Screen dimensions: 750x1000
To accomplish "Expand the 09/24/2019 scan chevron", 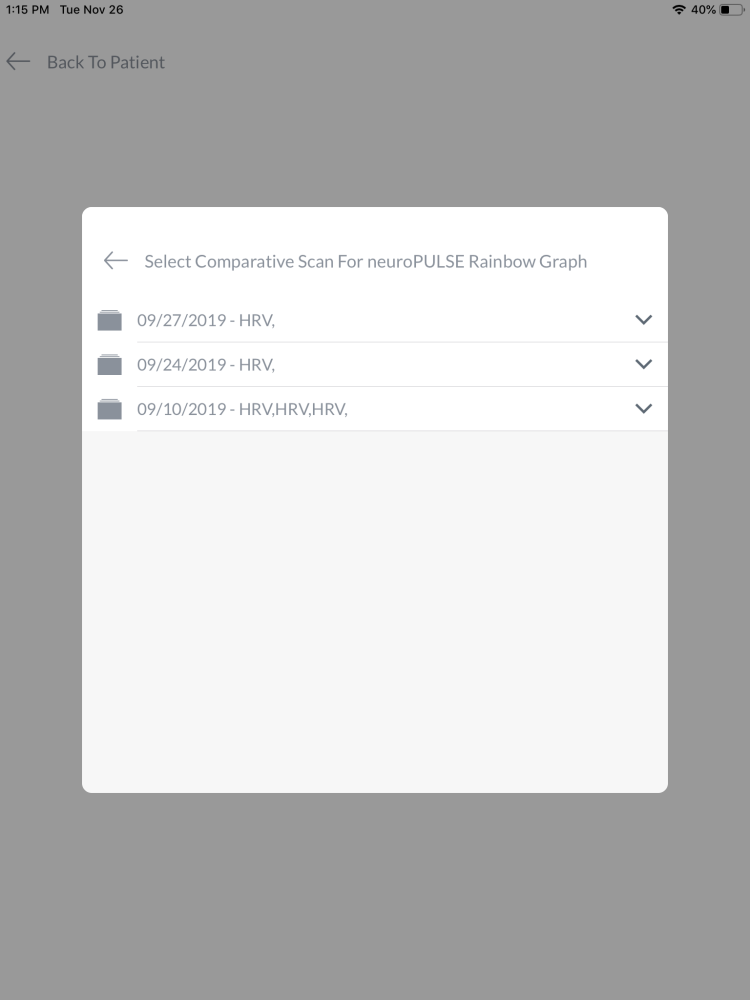I will [643, 364].
